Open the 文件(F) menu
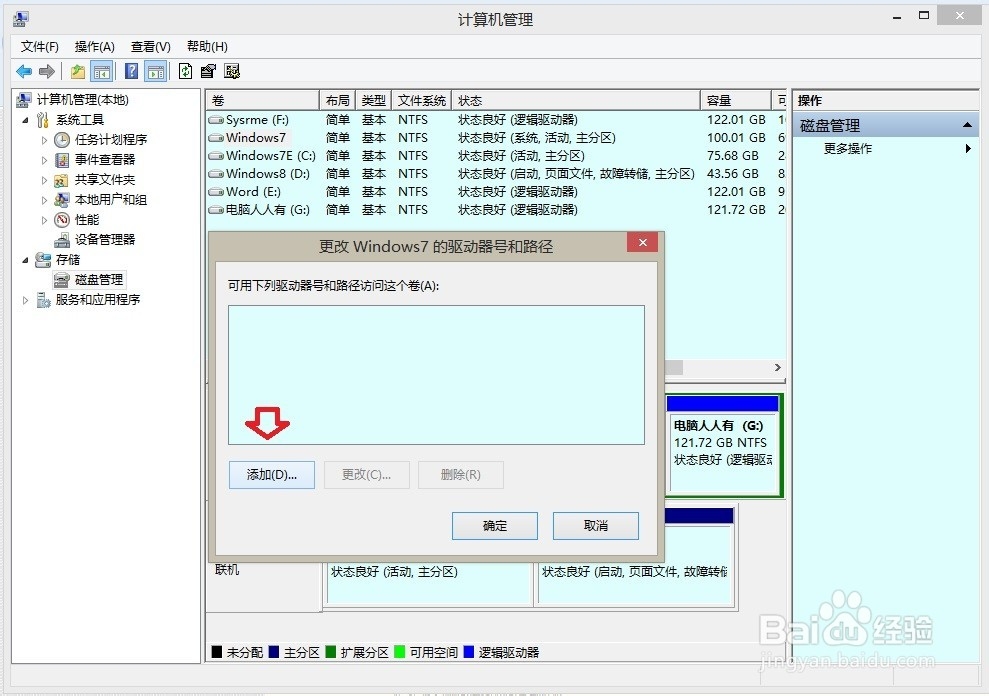This screenshot has width=989, height=696. click(40, 47)
